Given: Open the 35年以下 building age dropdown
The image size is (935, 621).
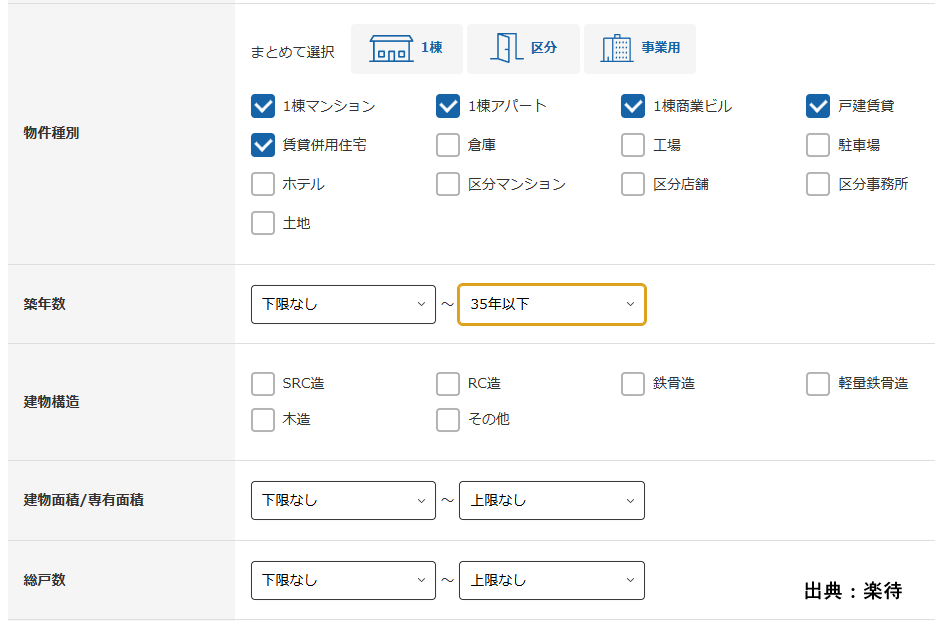Looking at the screenshot, I should (x=552, y=304).
